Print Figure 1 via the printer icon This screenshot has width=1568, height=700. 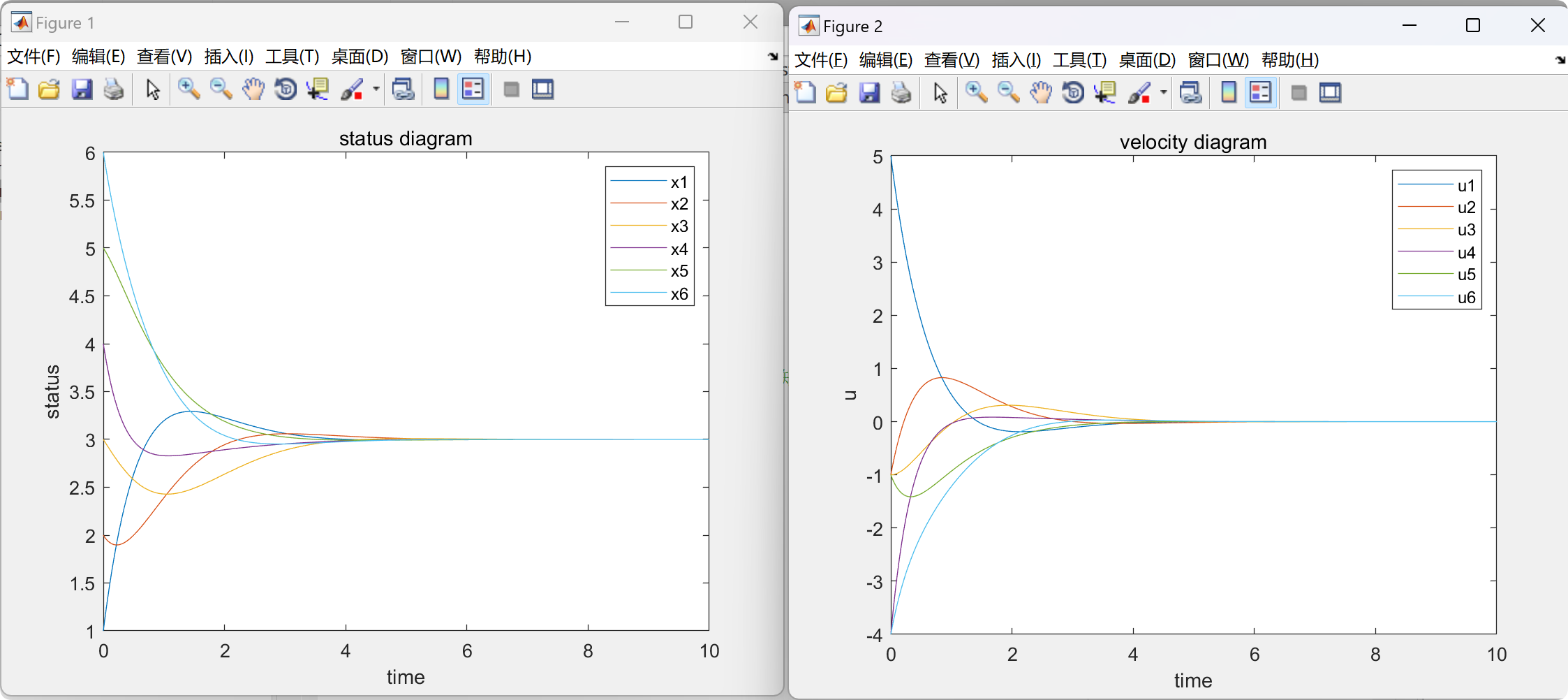[114, 89]
